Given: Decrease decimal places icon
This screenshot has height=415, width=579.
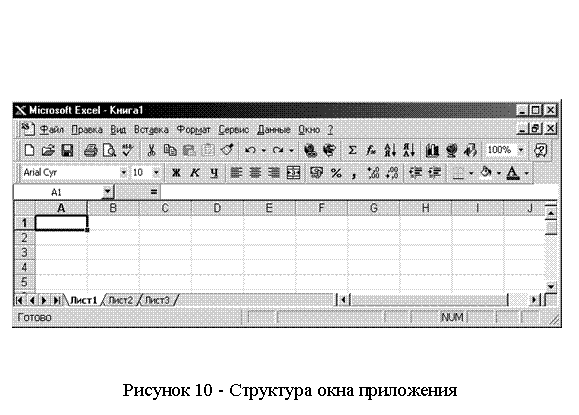Looking at the screenshot, I should pyautogui.click(x=392, y=172).
